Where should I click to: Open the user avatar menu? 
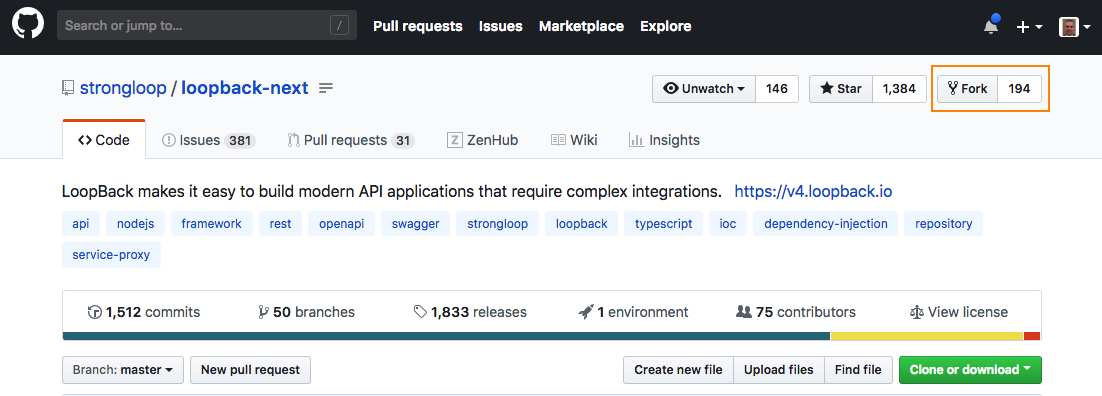point(1075,27)
